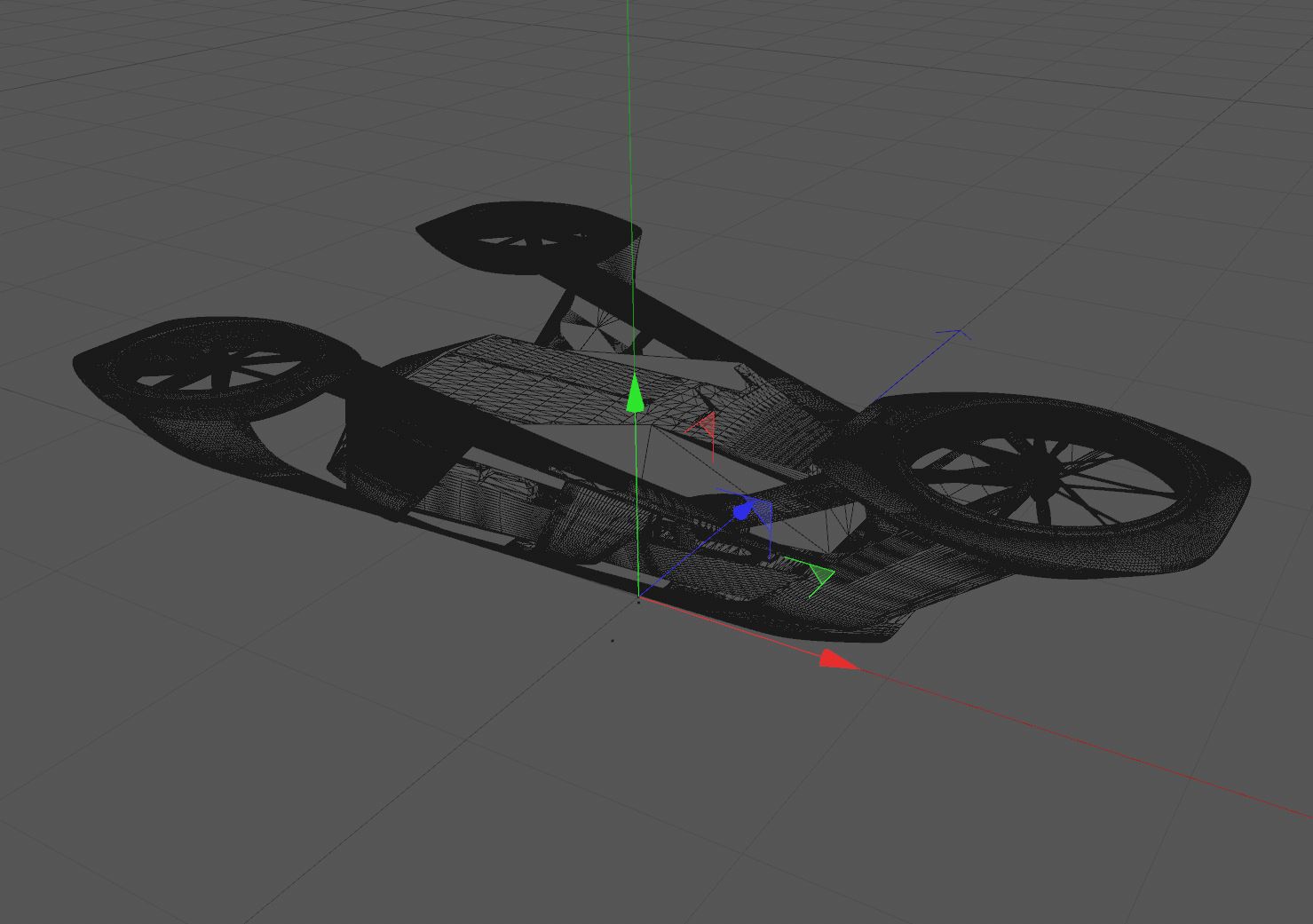Viewport: 1313px width, 924px height.
Task: Select the small green triangle gizmo handle
Action: (821, 575)
